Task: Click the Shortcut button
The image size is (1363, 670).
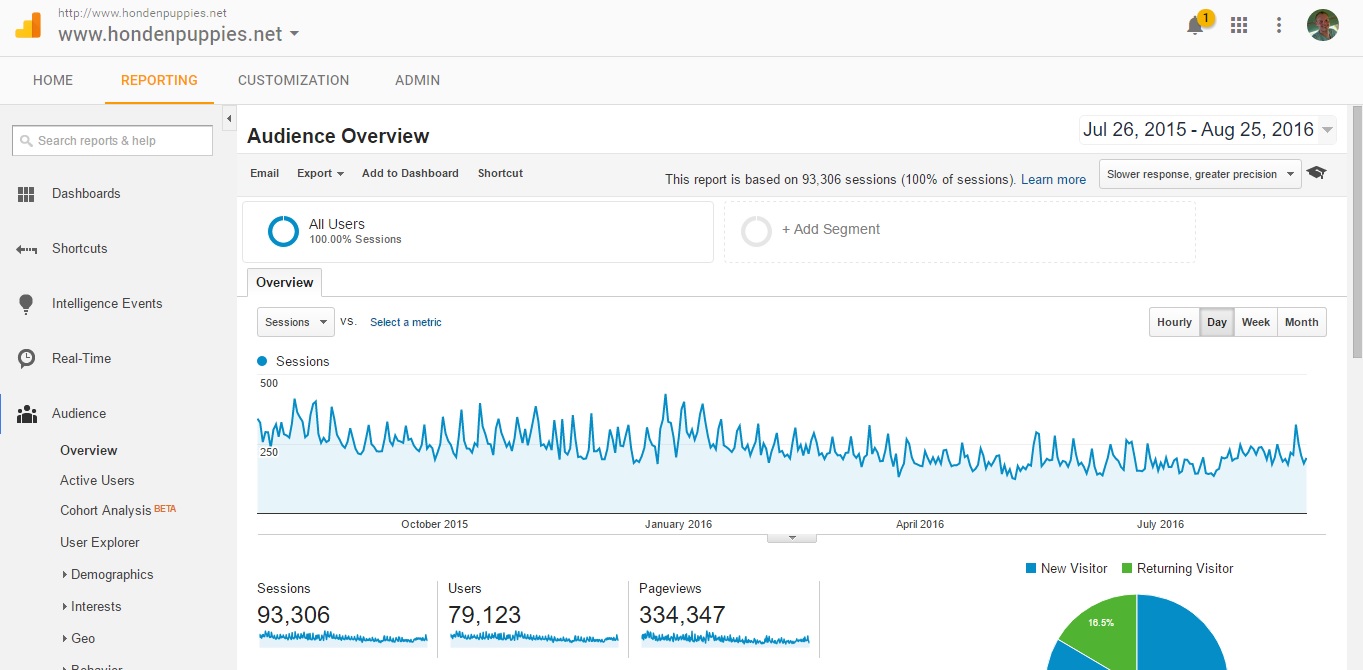Action: point(500,173)
